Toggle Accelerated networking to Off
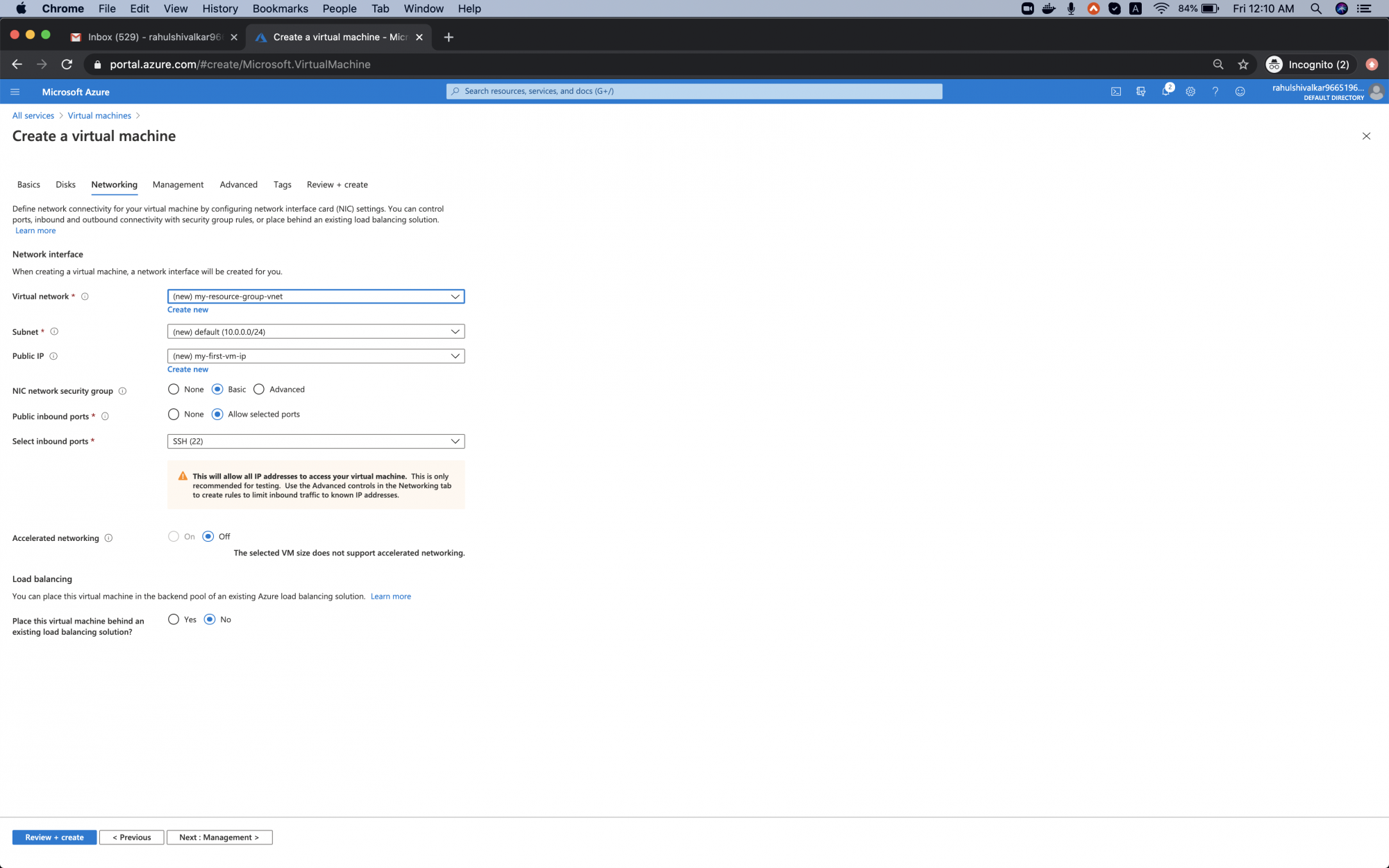 point(208,536)
